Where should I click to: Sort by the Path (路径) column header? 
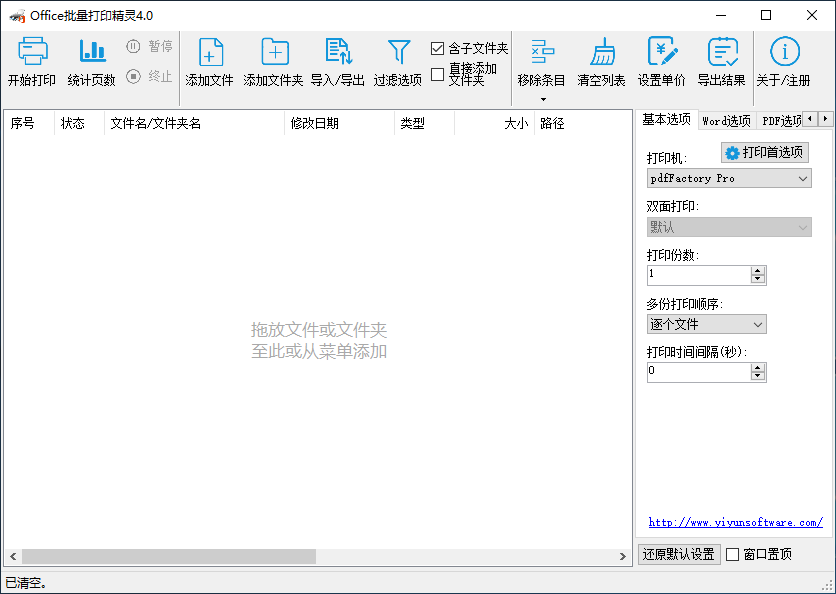583,123
